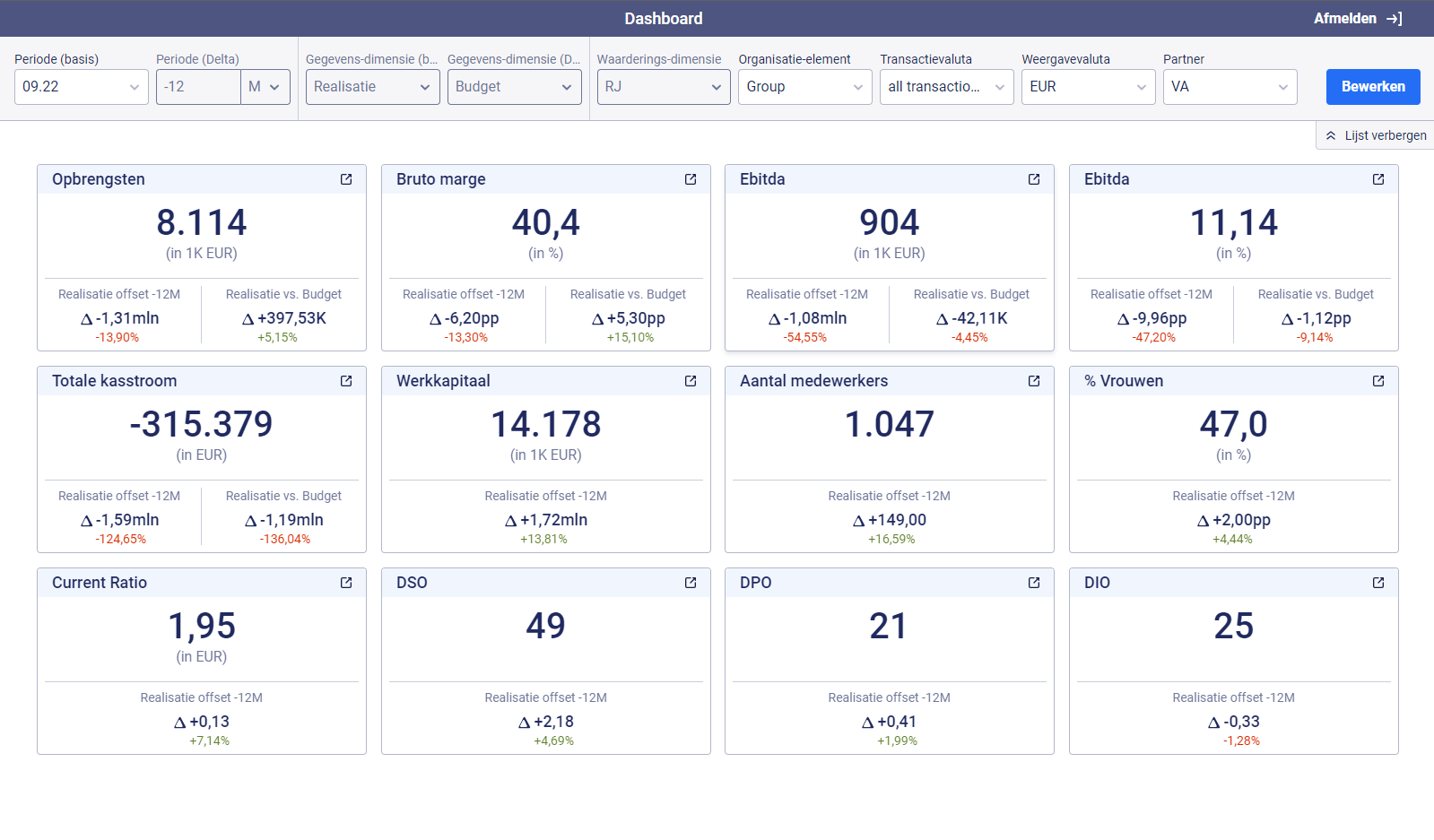Open the Budget data dimension dropdown
This screenshot has width=1434, height=840.
coord(514,87)
